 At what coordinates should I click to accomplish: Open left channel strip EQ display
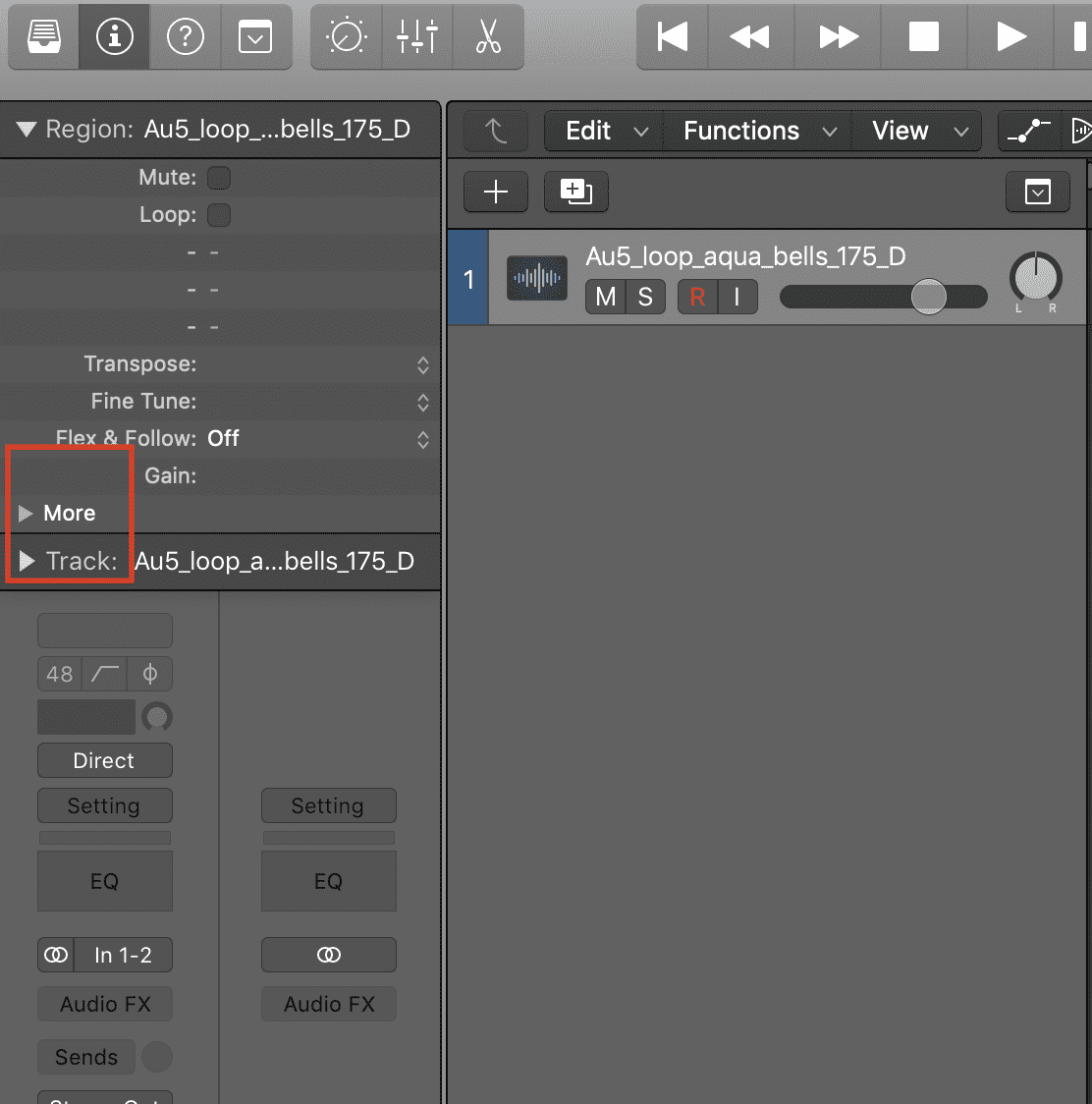pyautogui.click(x=105, y=881)
